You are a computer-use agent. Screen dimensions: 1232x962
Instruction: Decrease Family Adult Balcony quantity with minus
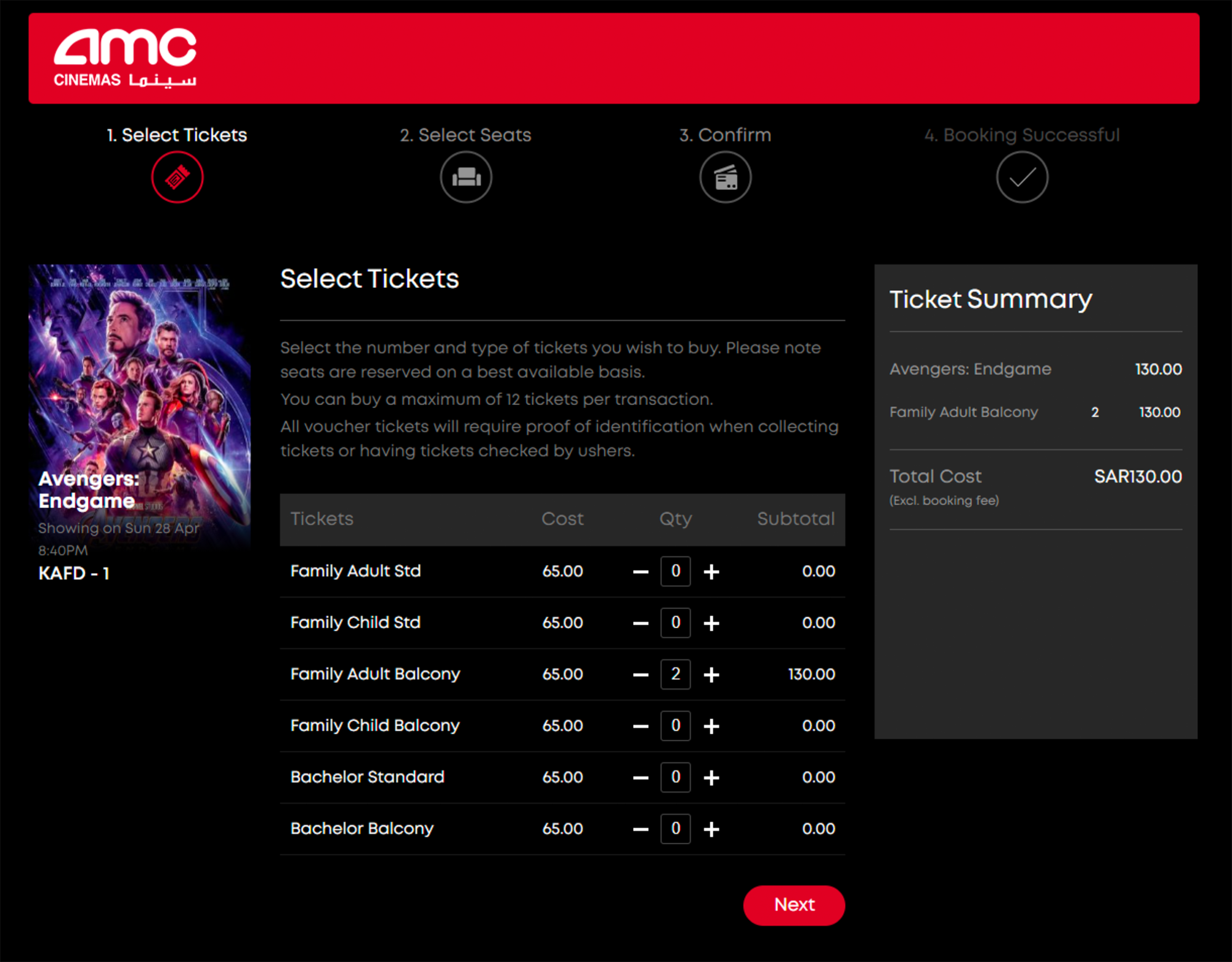[641, 675]
